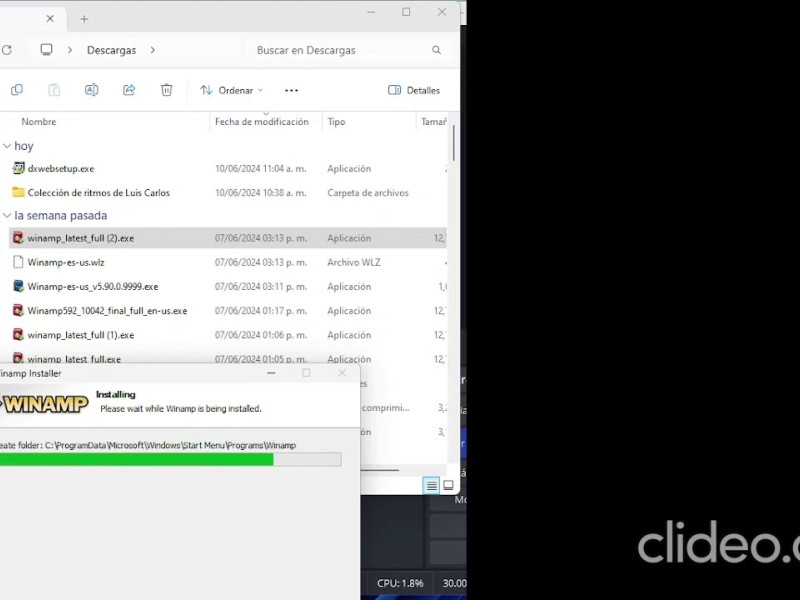Click the Copy icon in Explorer toolbar

click(17, 90)
